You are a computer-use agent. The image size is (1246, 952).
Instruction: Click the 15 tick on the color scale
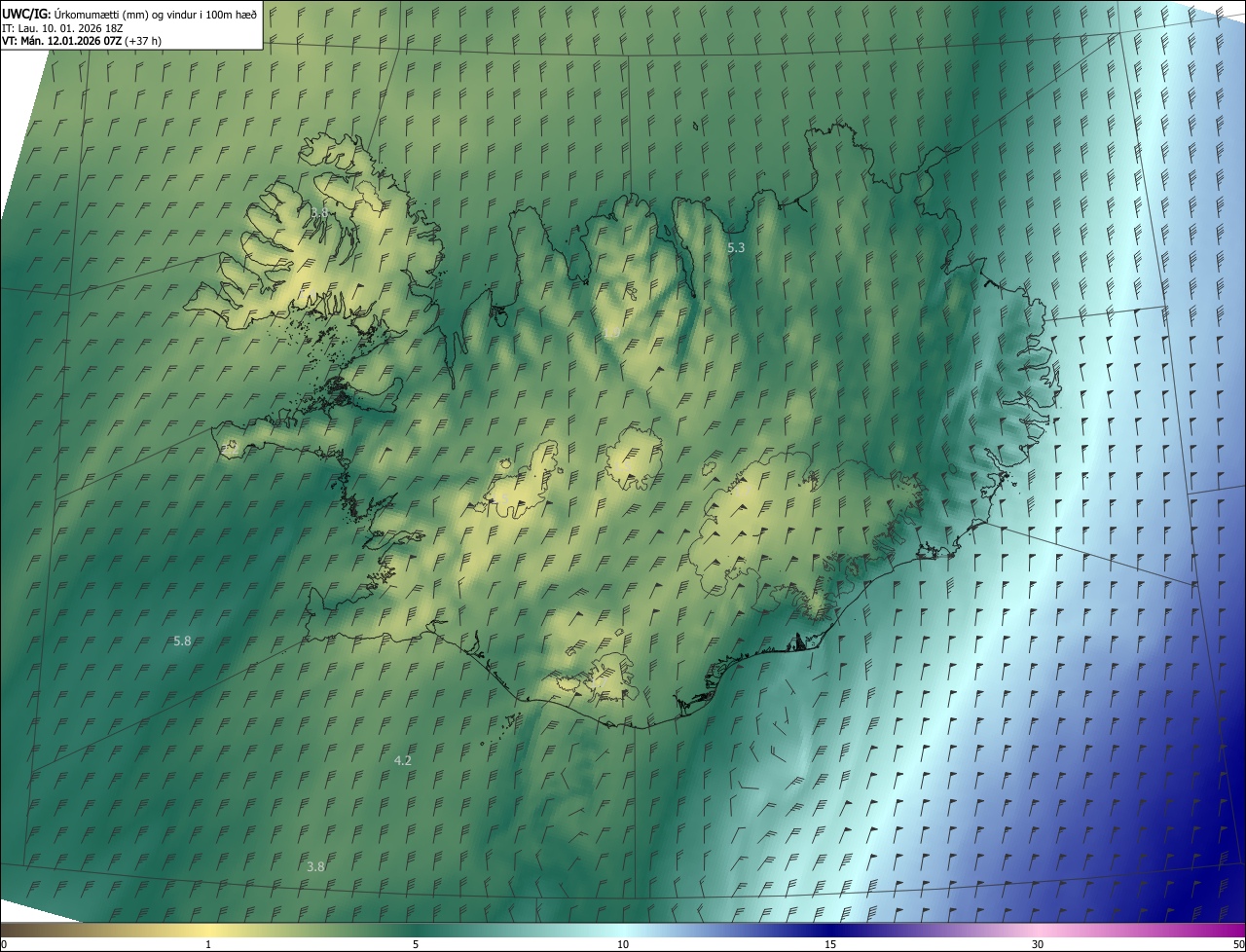click(830, 944)
